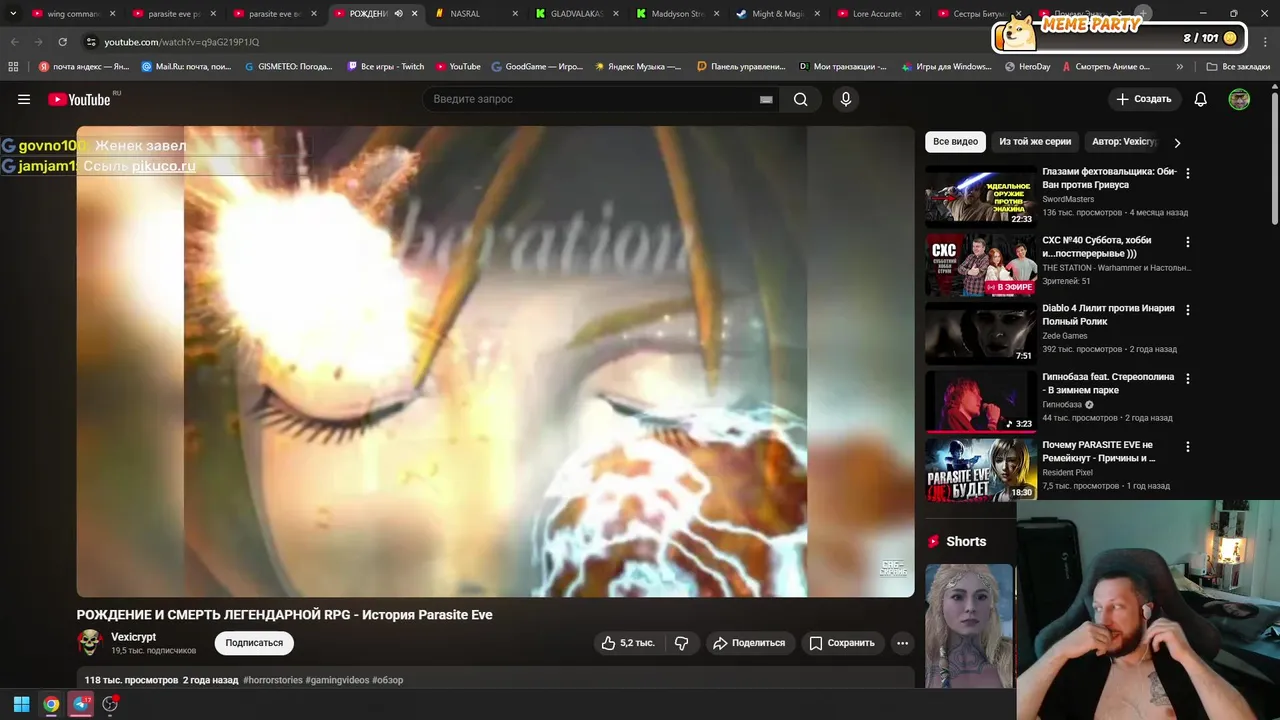Switch to the GLADVALAKAS tab
This screenshot has height=720, width=1280.
pos(576,14)
